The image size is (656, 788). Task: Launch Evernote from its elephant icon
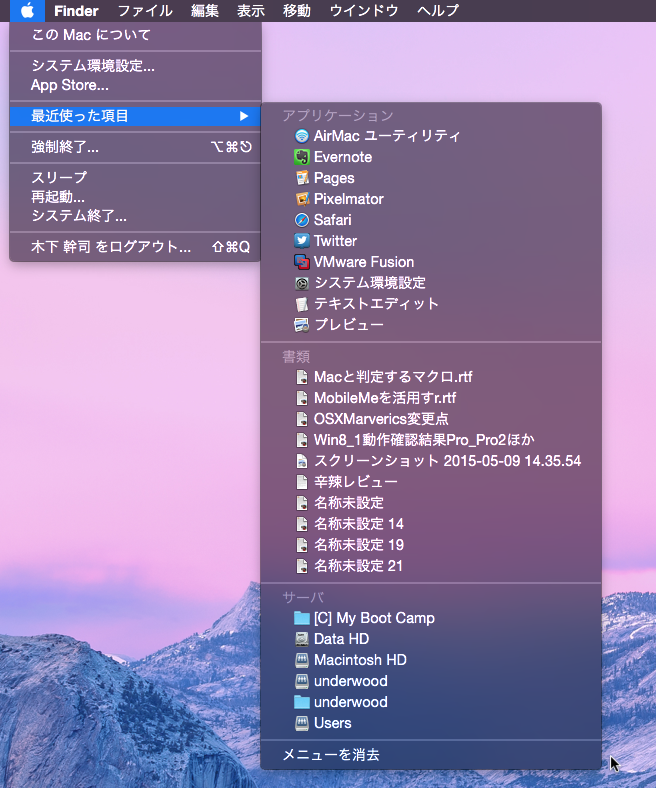click(302, 157)
